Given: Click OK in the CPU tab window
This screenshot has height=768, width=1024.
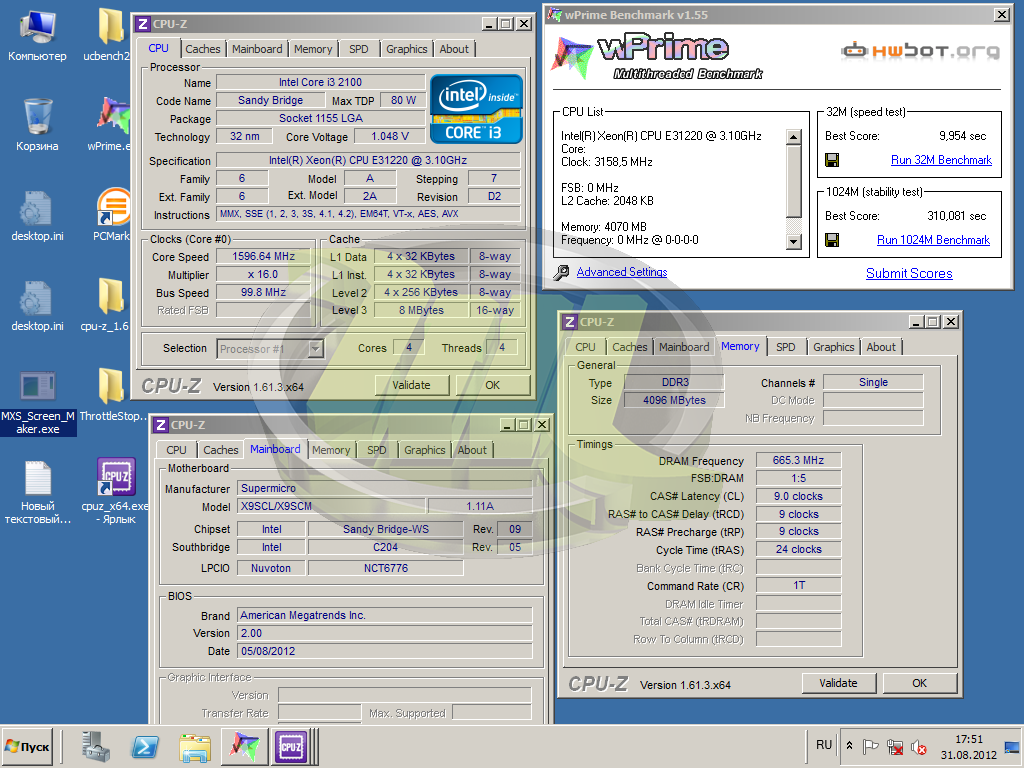Looking at the screenshot, I should click(492, 385).
